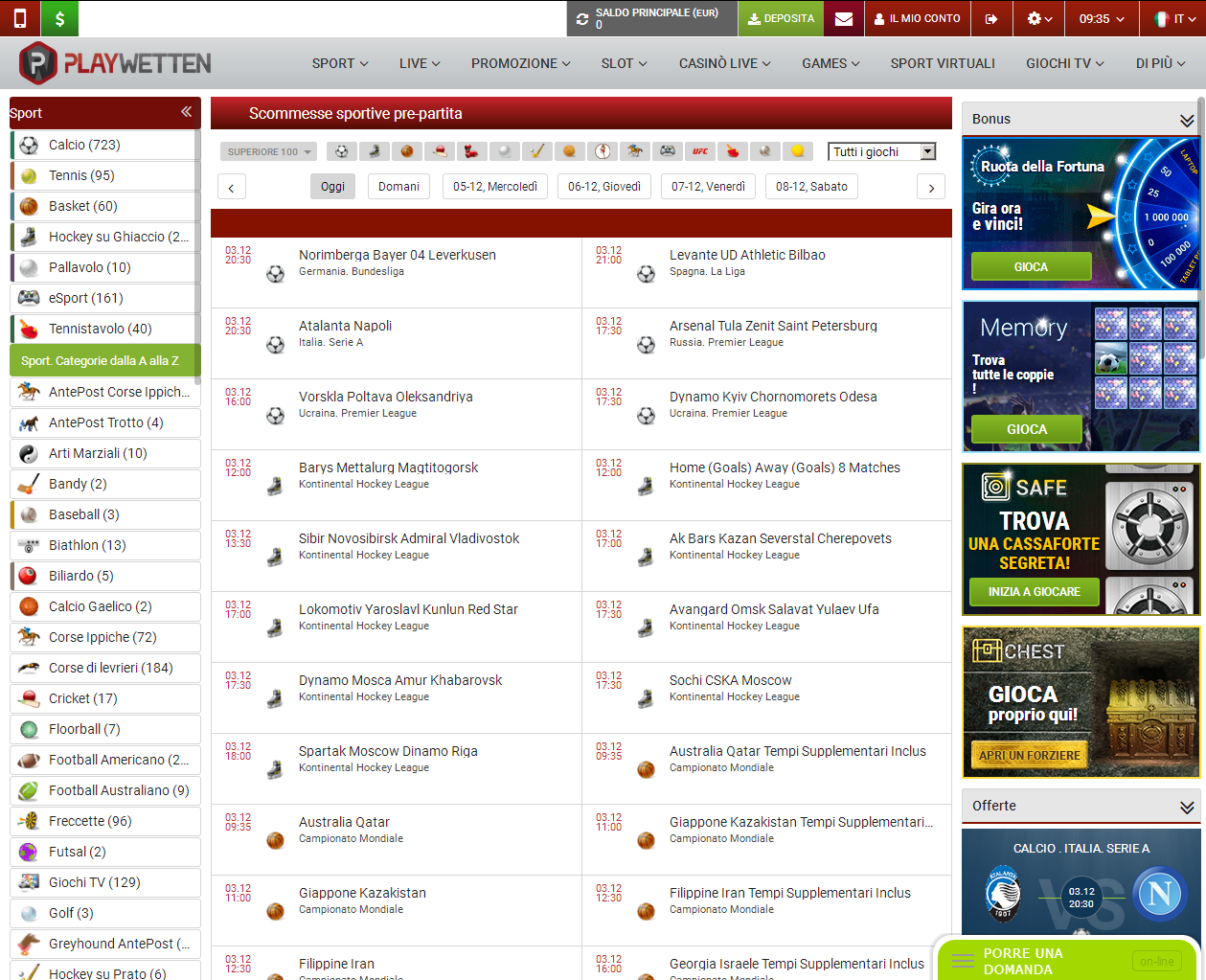Open eSport (161) in sidebar
The image size is (1206, 980).
[105, 298]
